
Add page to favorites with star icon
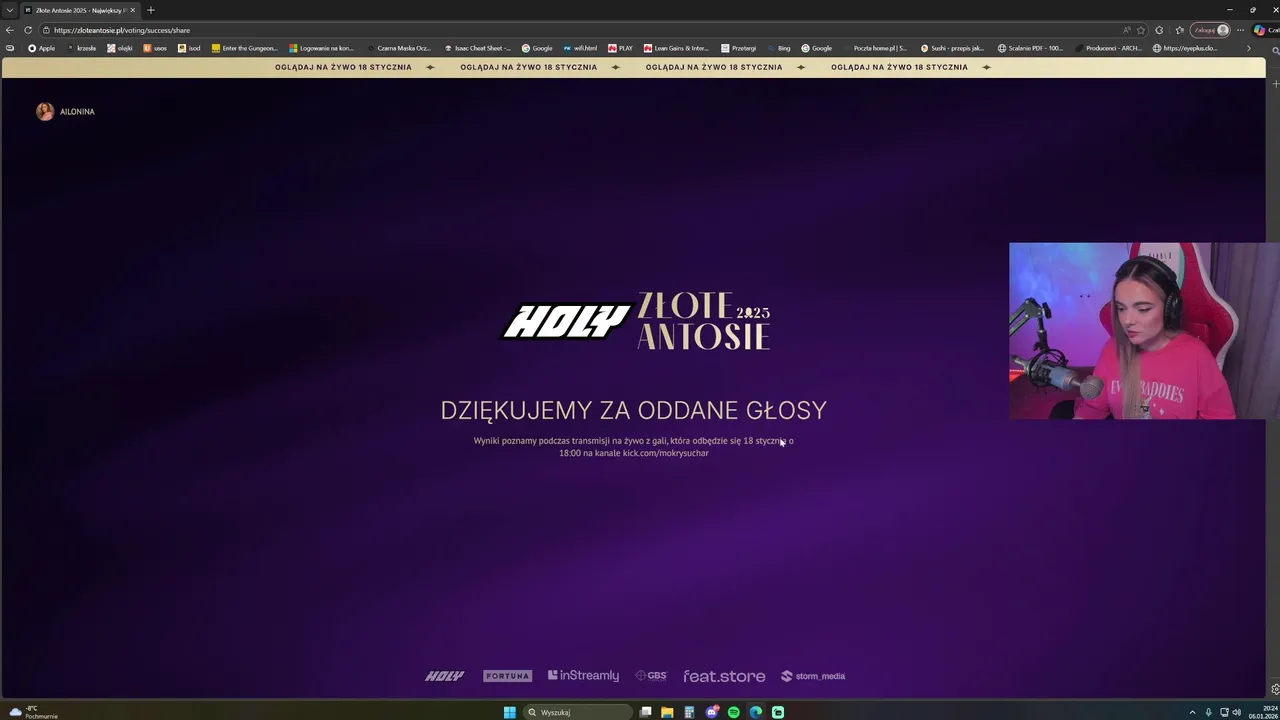[1141, 30]
